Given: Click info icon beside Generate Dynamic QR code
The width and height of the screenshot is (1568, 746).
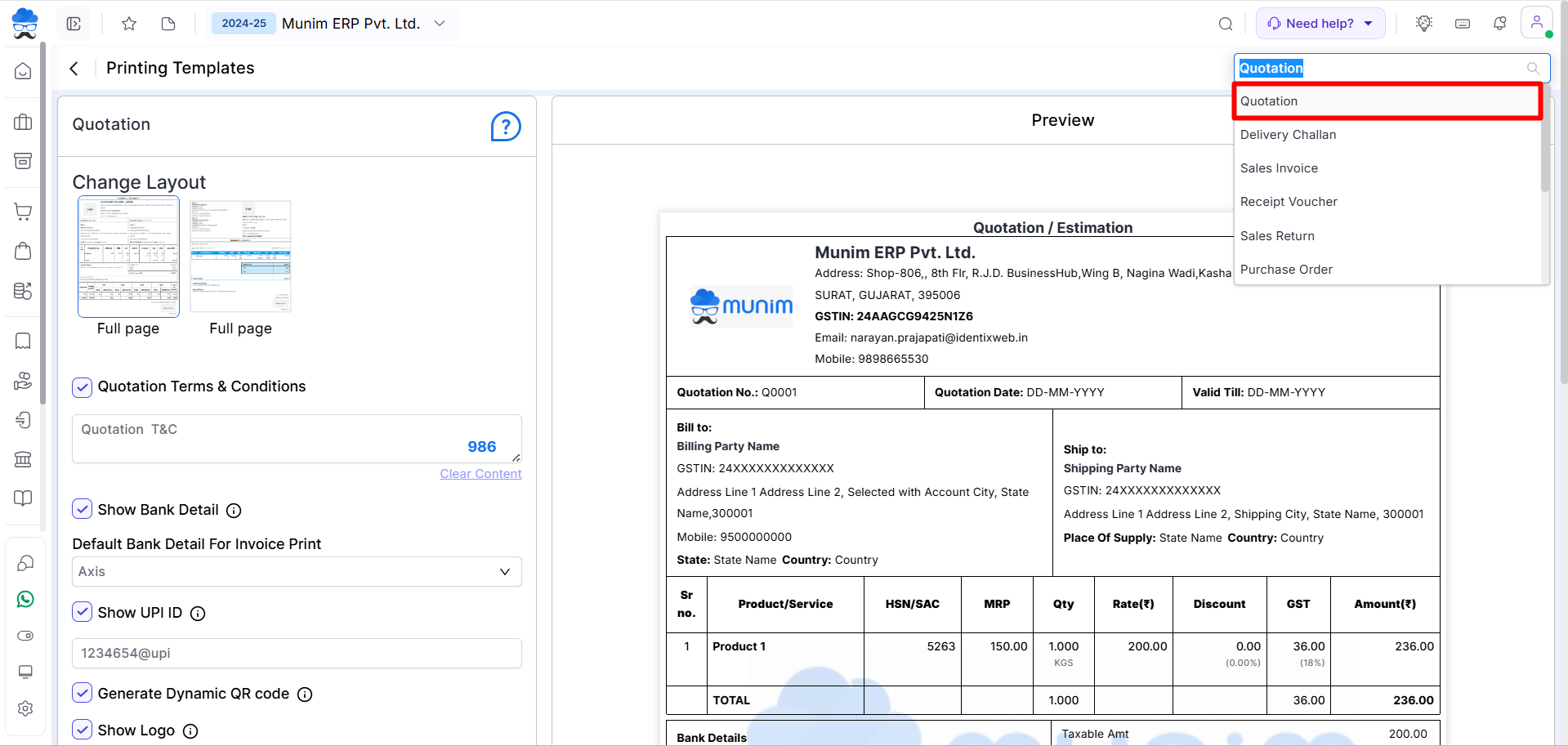Looking at the screenshot, I should 305,695.
